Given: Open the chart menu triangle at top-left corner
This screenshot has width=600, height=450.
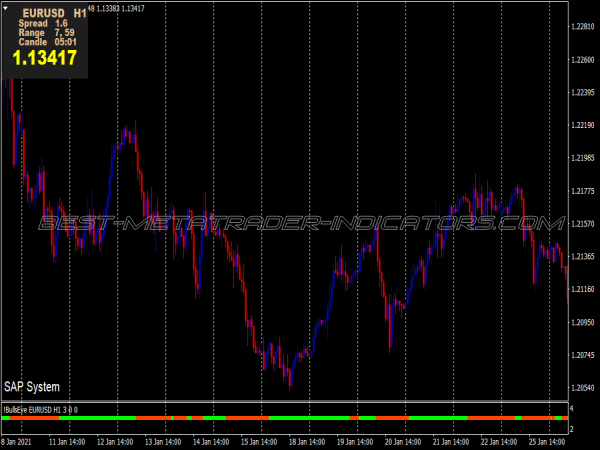Looking at the screenshot, I should (x=5, y=8).
